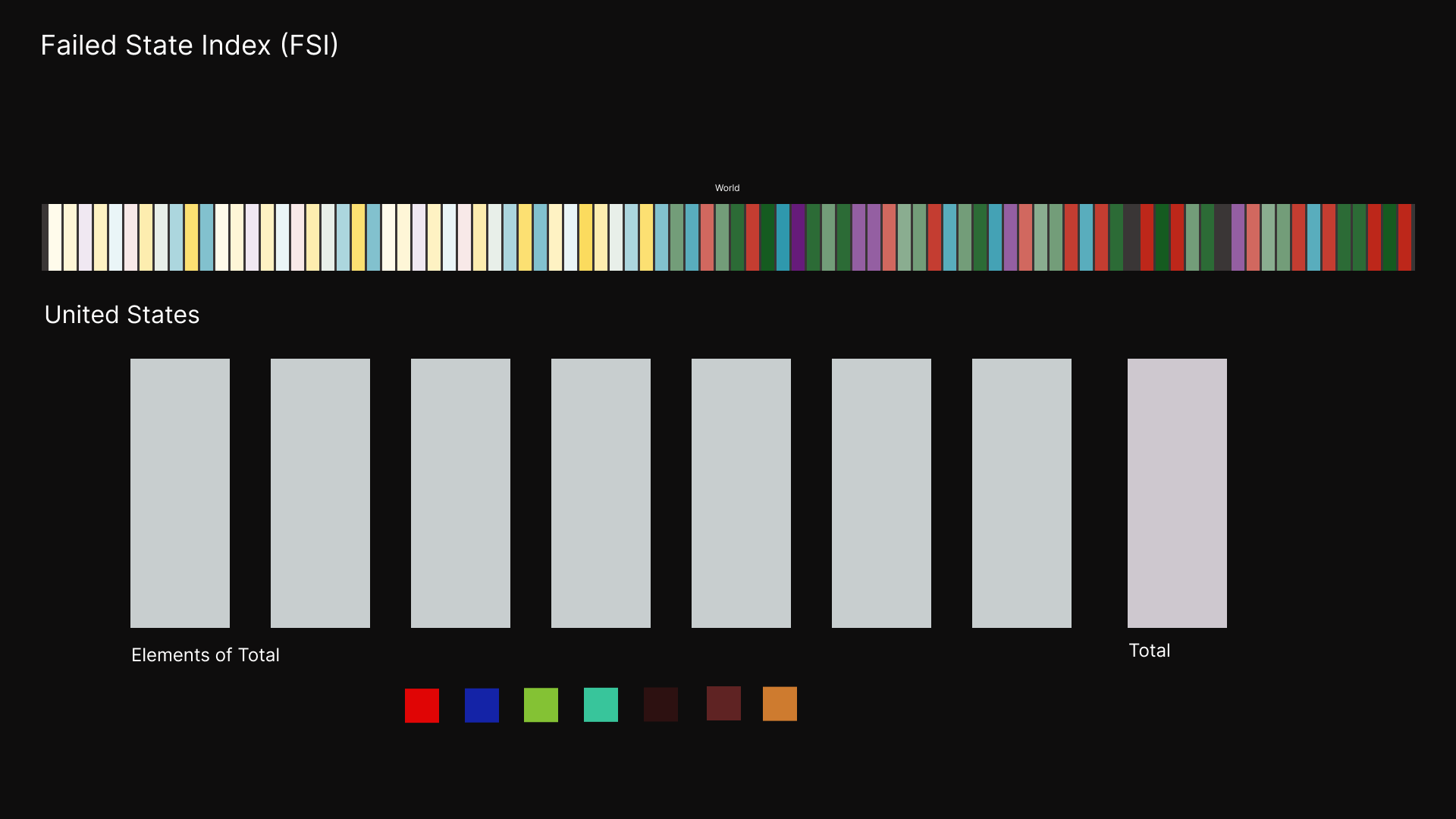The height and width of the screenshot is (819, 1456).
Task: Select the fourth gray element bar
Action: (x=601, y=493)
